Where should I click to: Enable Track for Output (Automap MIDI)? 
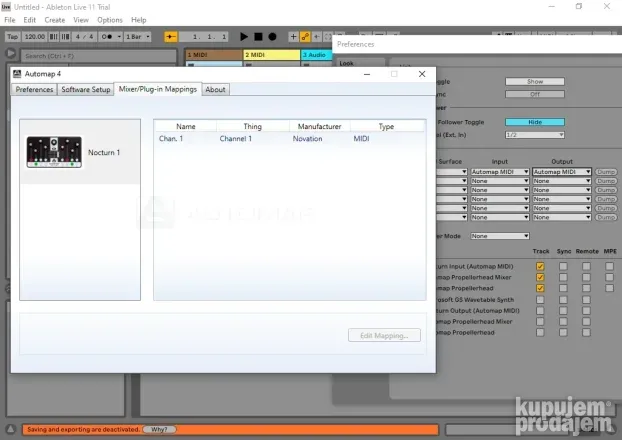pos(540,311)
